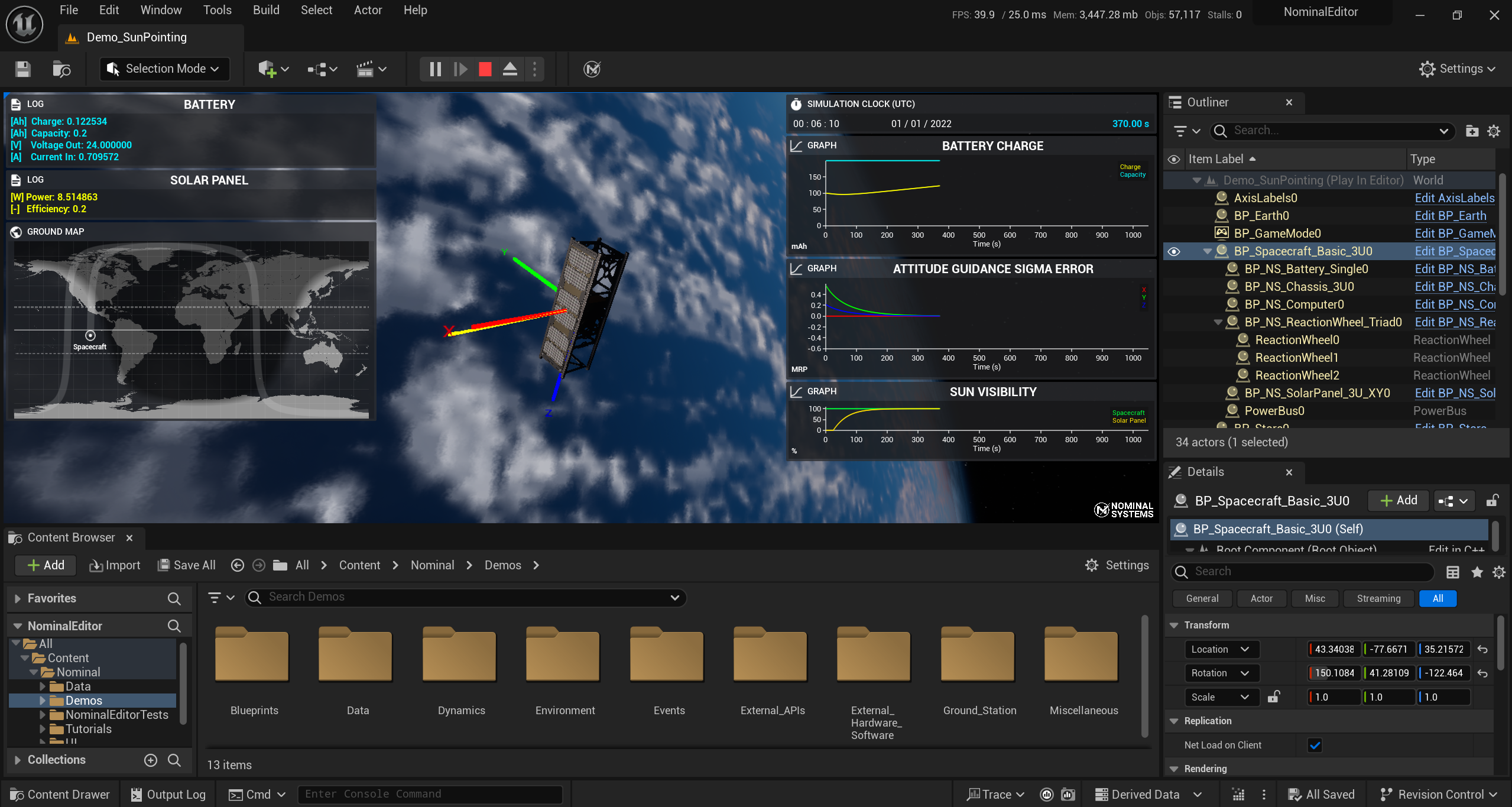
Task: Open the Window menu
Action: (x=161, y=10)
